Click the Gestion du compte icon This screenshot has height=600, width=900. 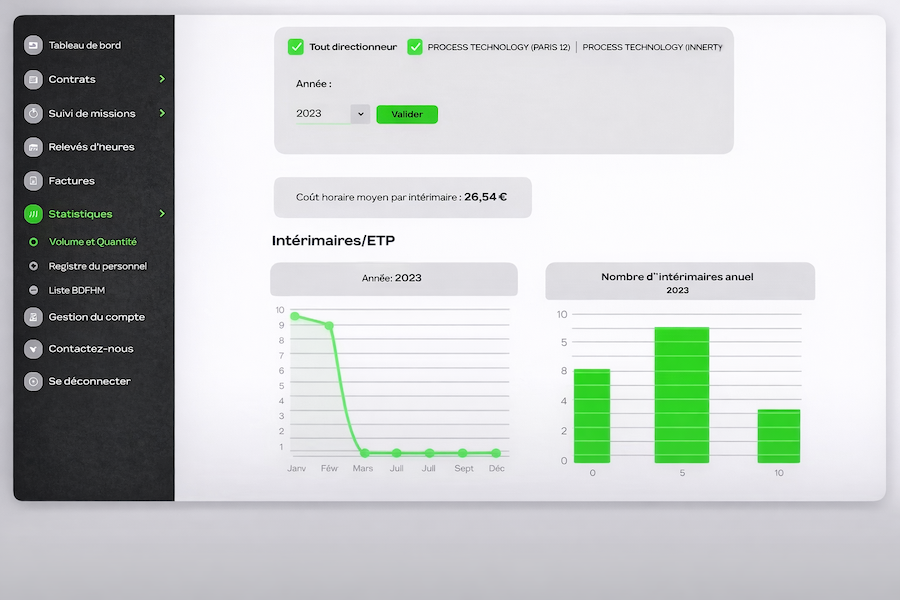[33, 317]
